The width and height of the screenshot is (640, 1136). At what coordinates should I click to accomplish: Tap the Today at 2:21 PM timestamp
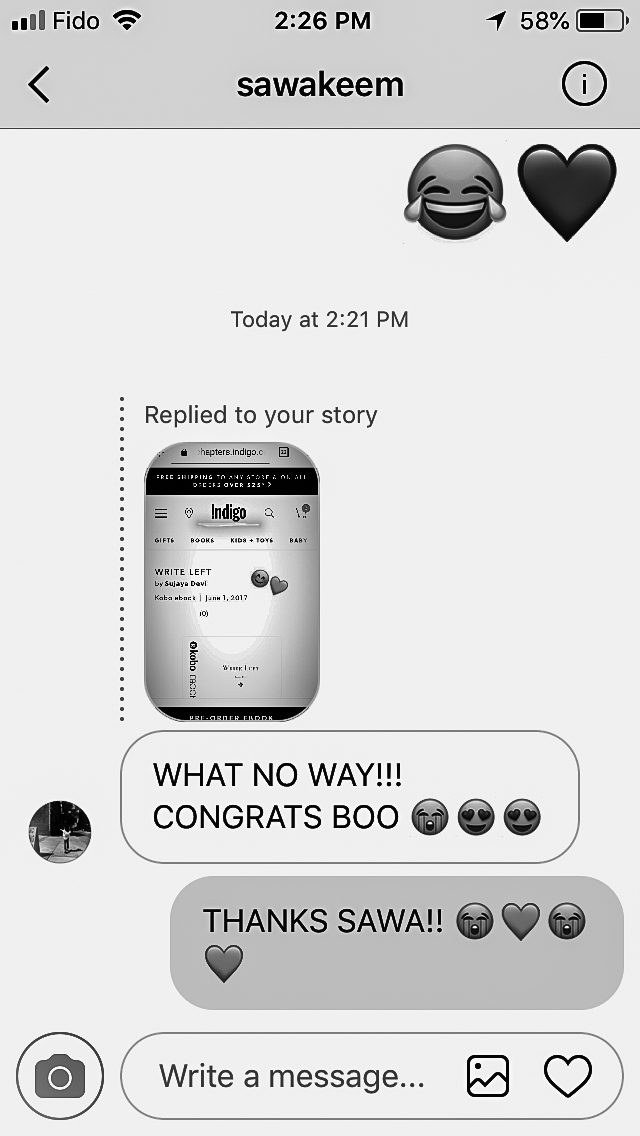point(320,320)
